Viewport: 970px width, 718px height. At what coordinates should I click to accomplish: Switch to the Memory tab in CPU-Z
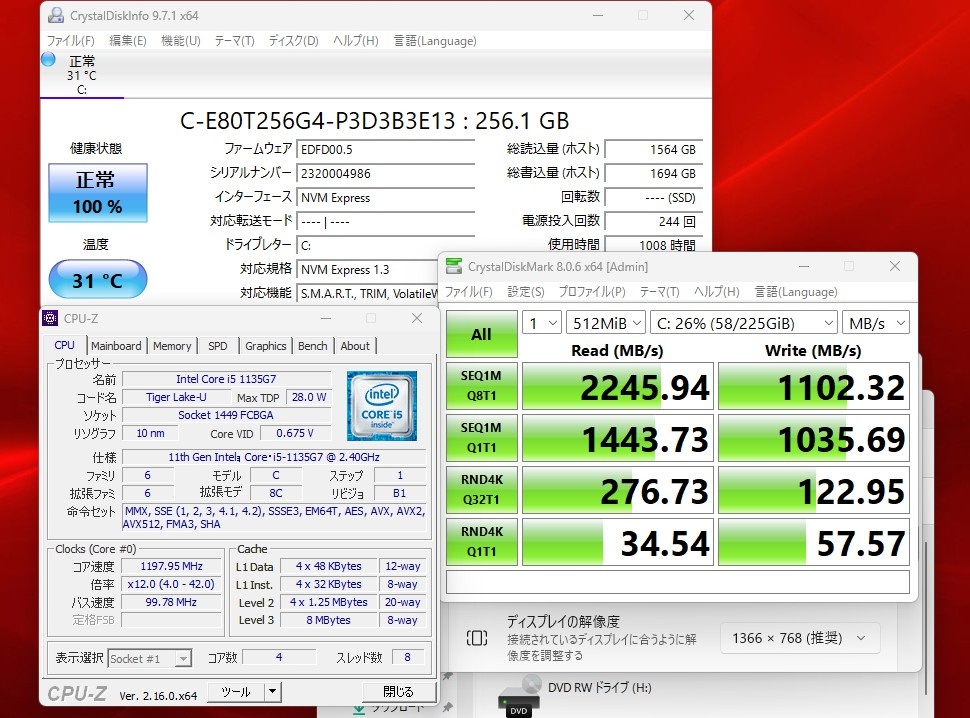tap(172, 346)
